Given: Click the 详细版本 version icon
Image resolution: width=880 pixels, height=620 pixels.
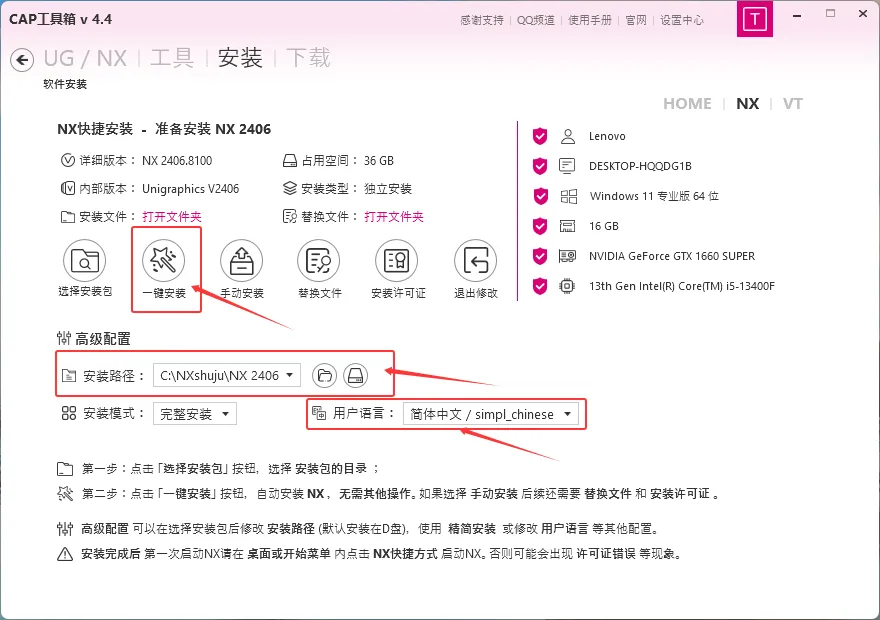Looking at the screenshot, I should point(67,160).
